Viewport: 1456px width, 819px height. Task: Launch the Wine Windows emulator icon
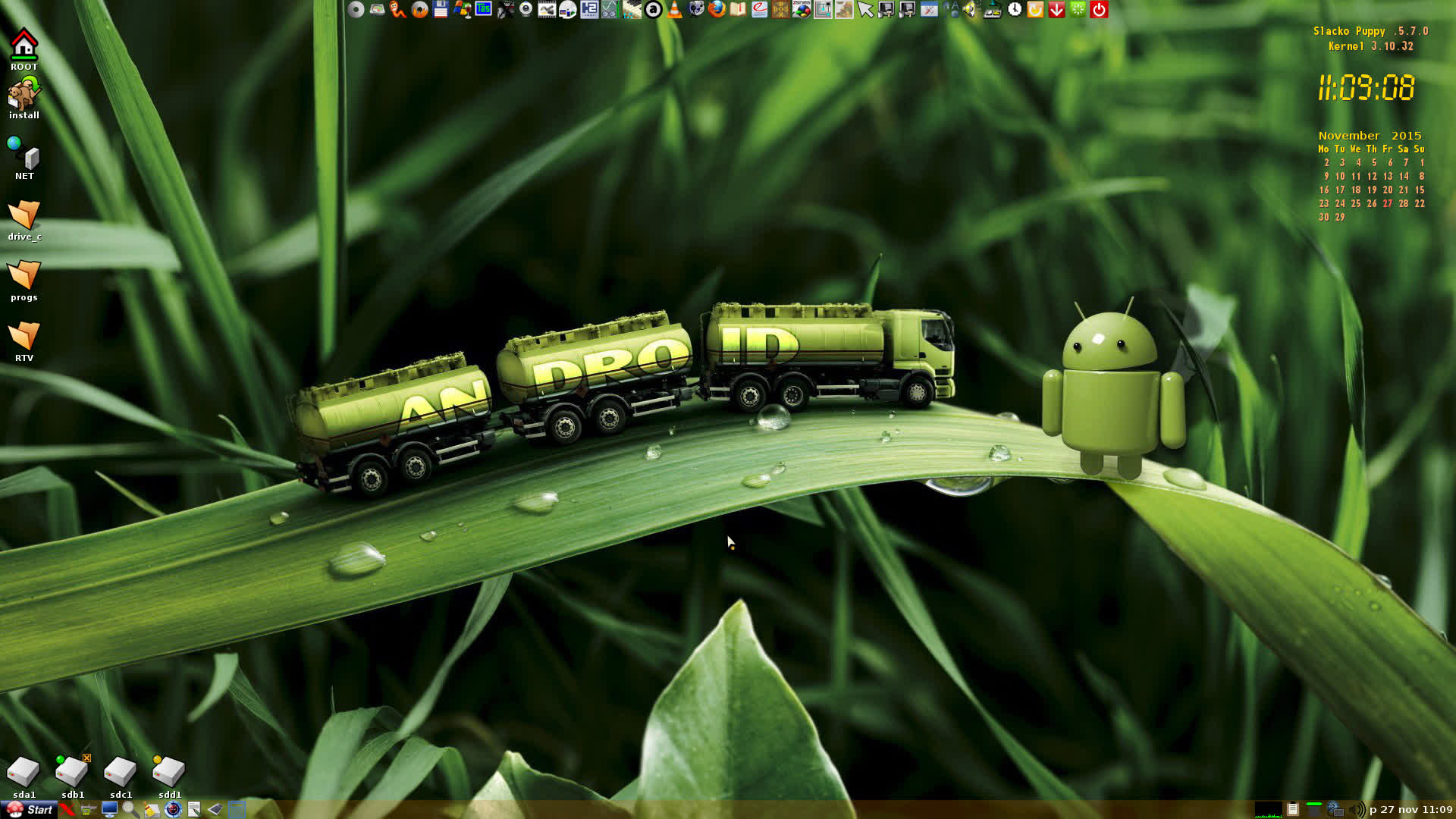(462, 9)
